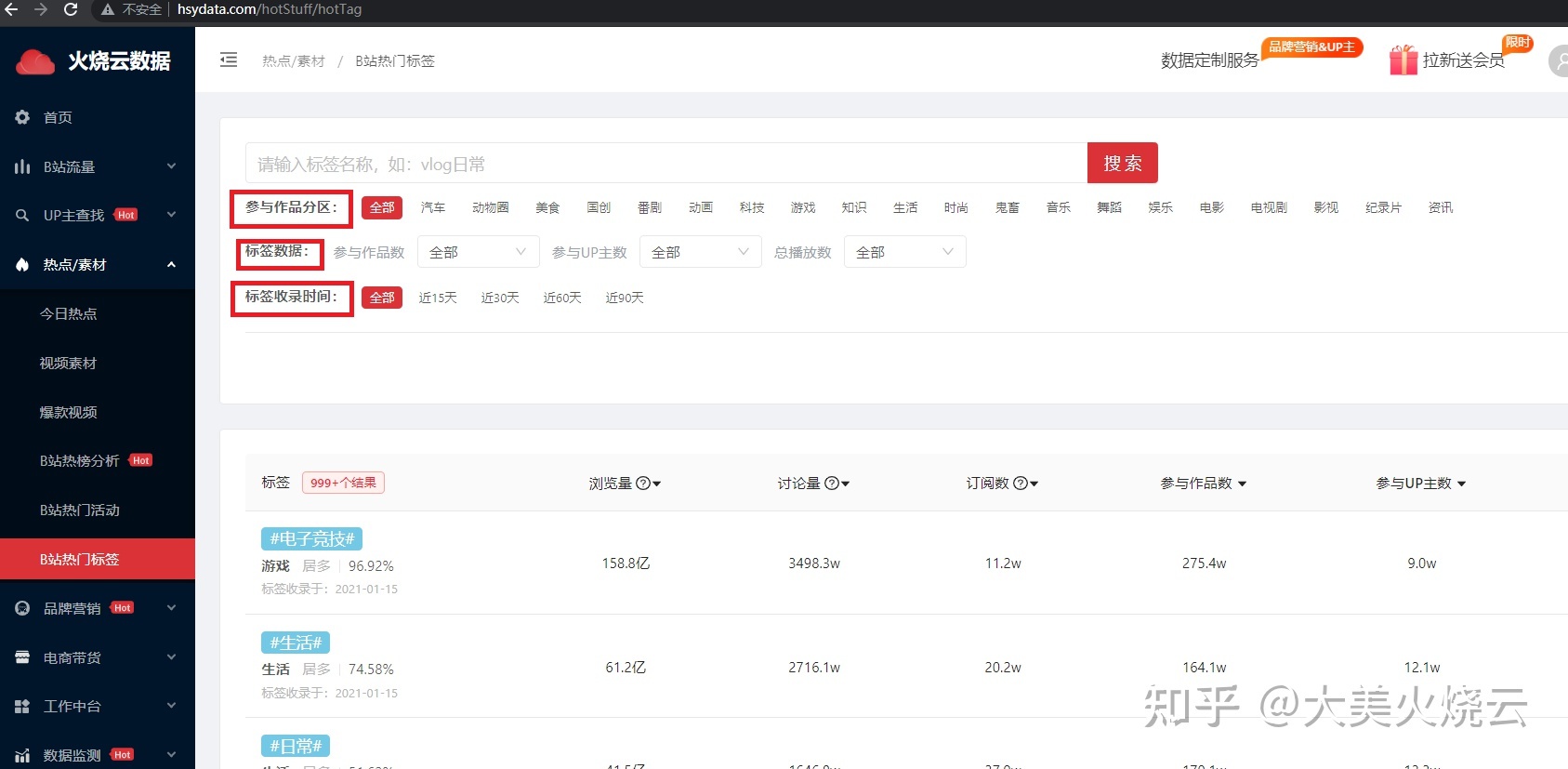
Task: Click the #生活# tag
Action: pos(296,643)
